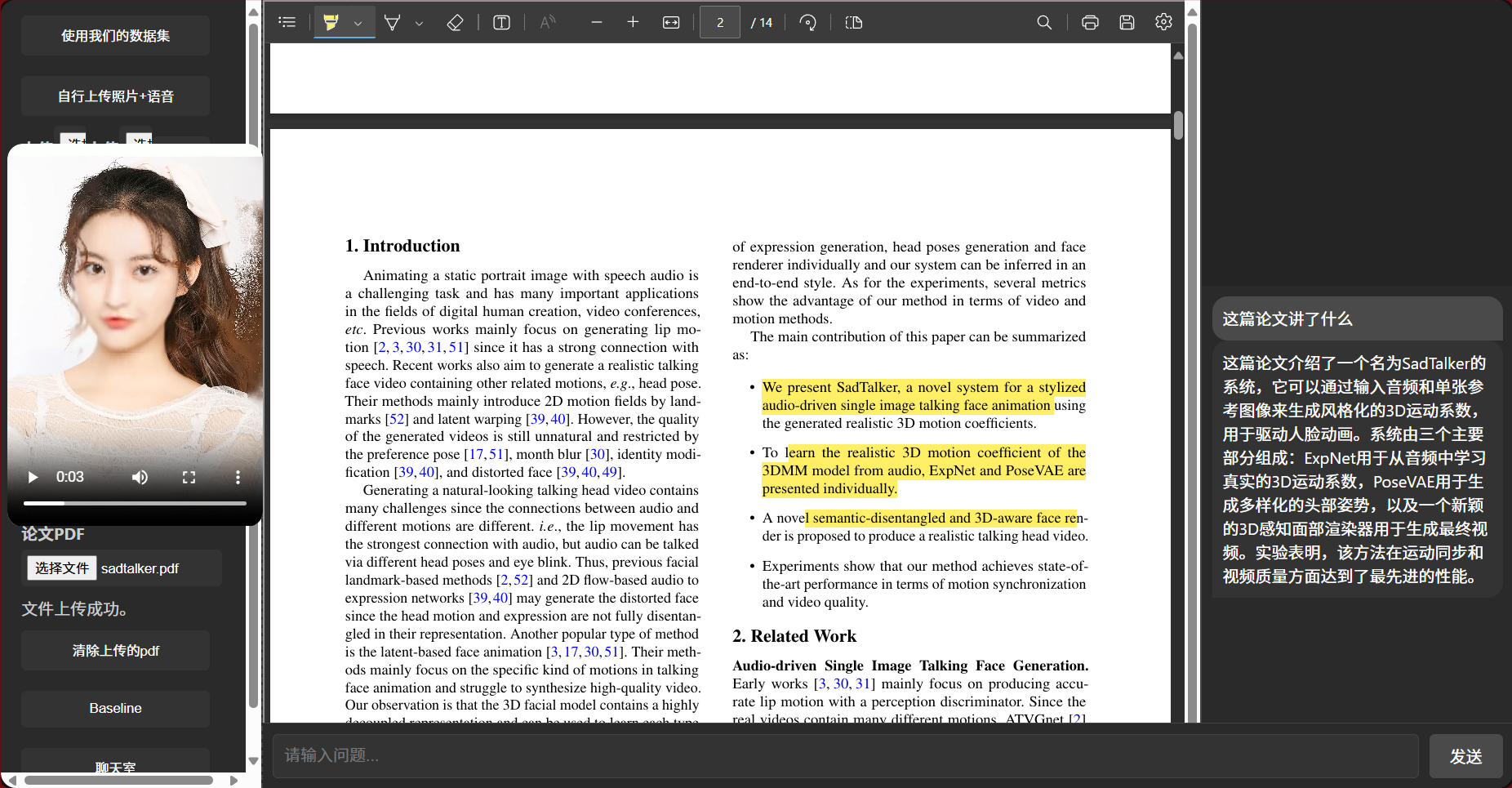Image resolution: width=1512 pixels, height=788 pixels.
Task: Choose the Add text tool
Action: [502, 23]
